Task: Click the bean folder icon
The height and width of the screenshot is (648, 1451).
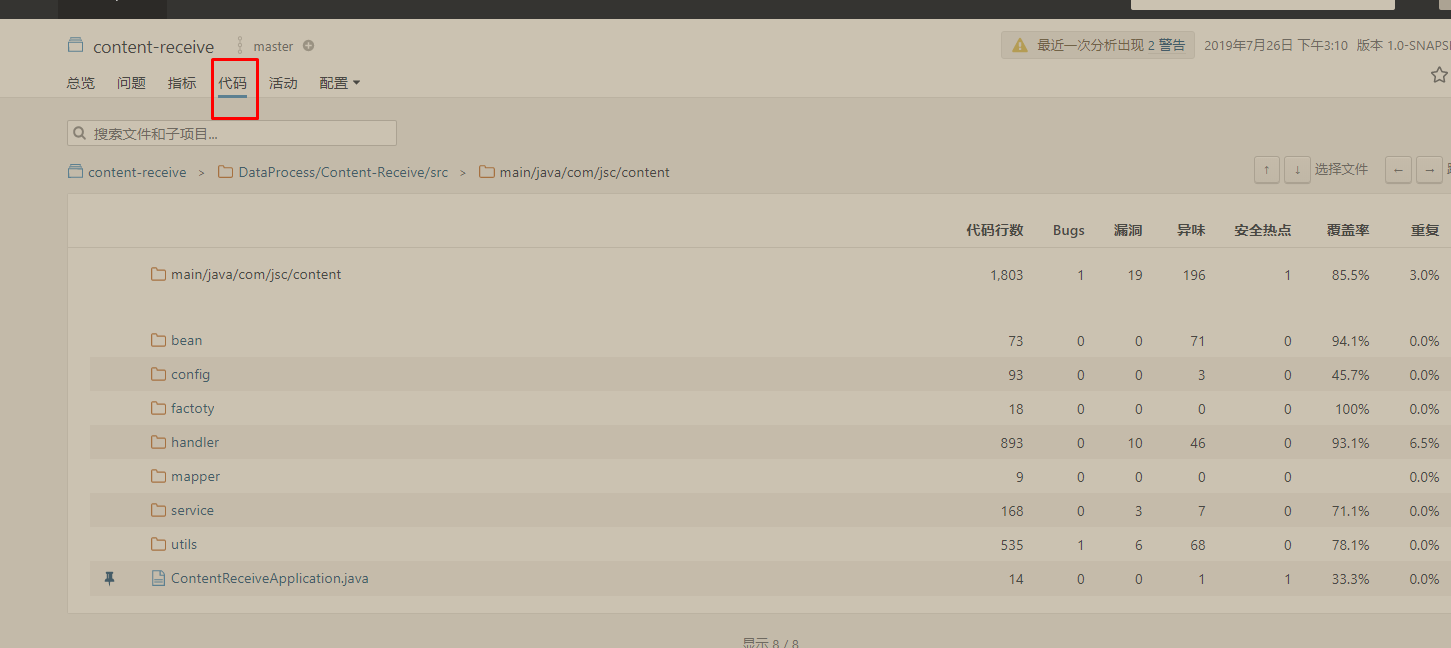Action: click(x=158, y=340)
